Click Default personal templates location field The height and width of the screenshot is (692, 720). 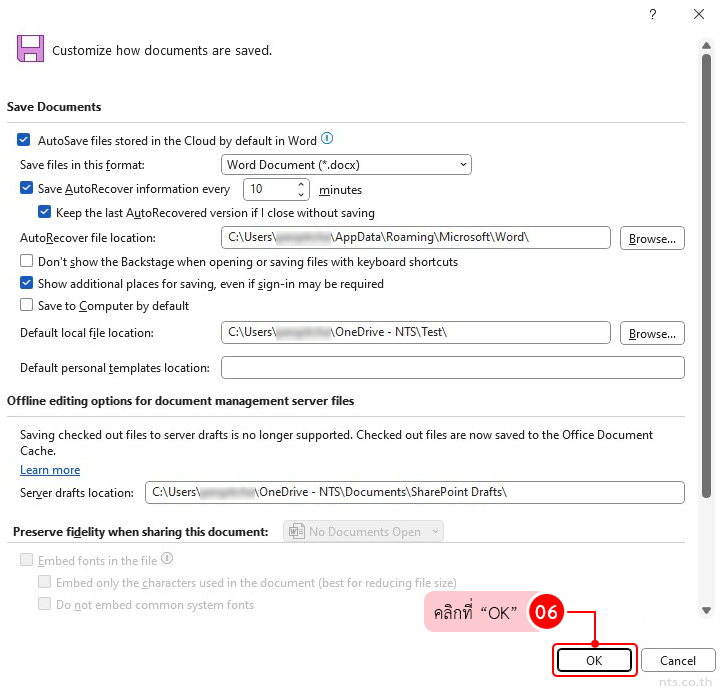click(x=452, y=368)
